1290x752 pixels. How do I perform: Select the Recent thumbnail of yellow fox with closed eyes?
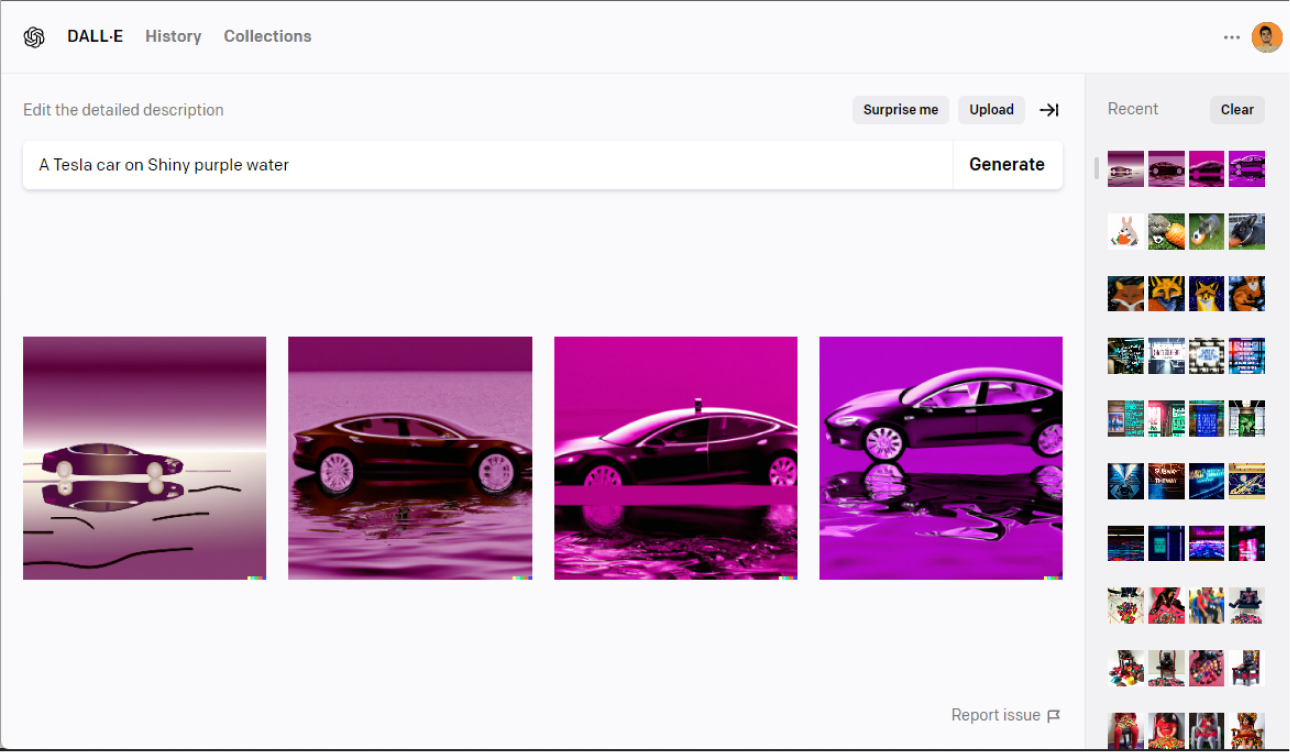point(1167,294)
